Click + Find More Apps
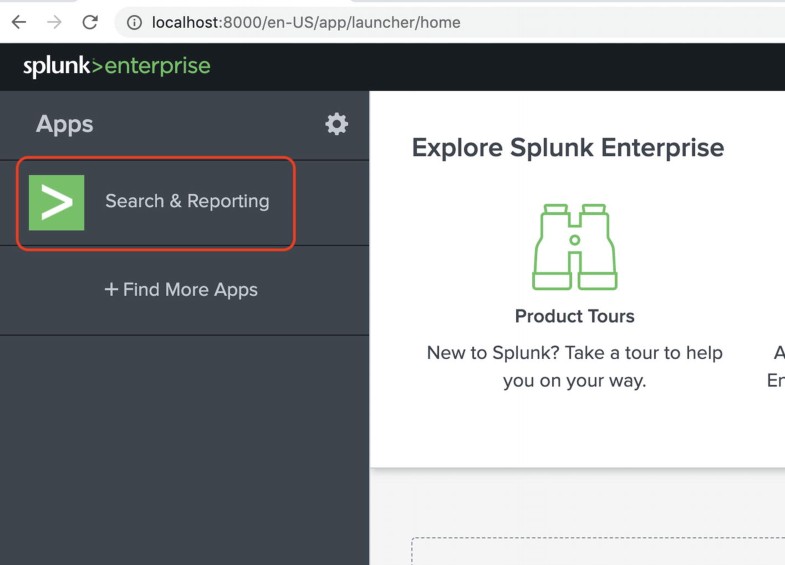Viewport: 785px width, 565px height. click(x=181, y=290)
